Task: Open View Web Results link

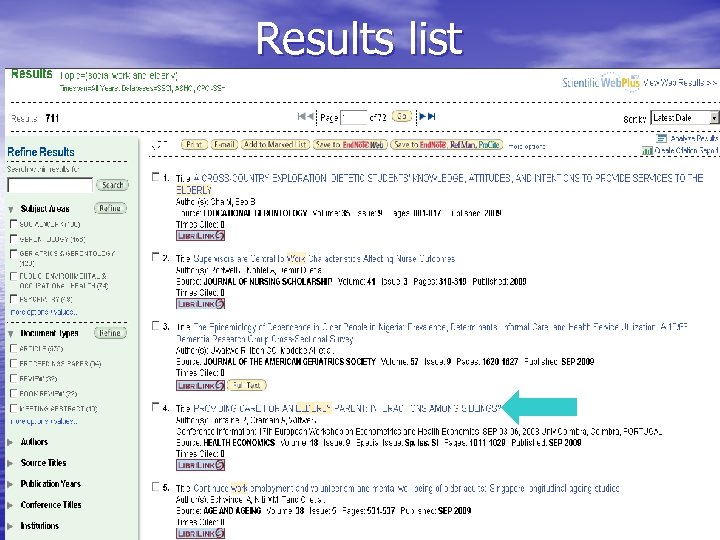Action: [x=680, y=83]
